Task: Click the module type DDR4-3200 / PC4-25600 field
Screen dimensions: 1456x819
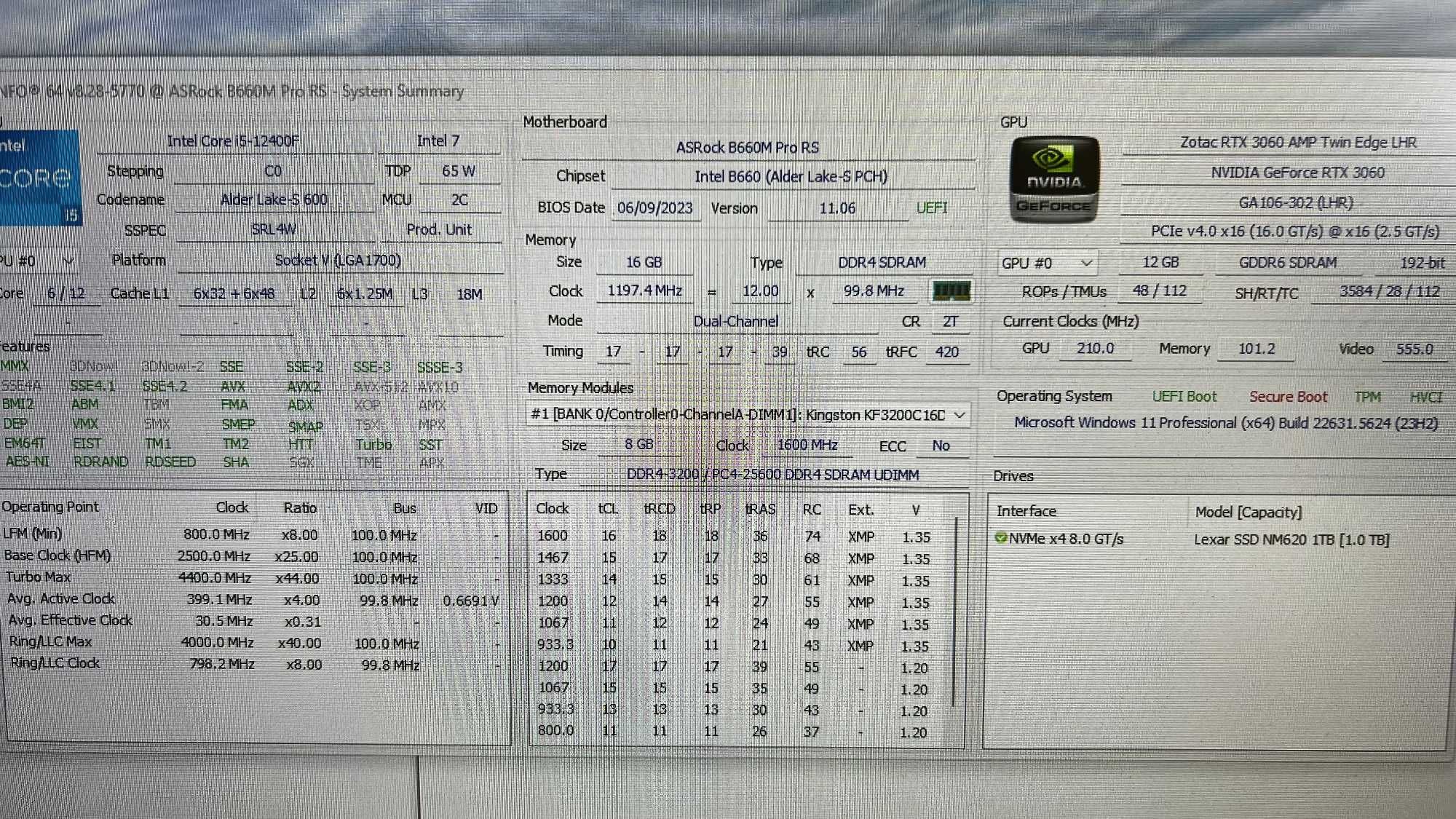Action: point(773,475)
